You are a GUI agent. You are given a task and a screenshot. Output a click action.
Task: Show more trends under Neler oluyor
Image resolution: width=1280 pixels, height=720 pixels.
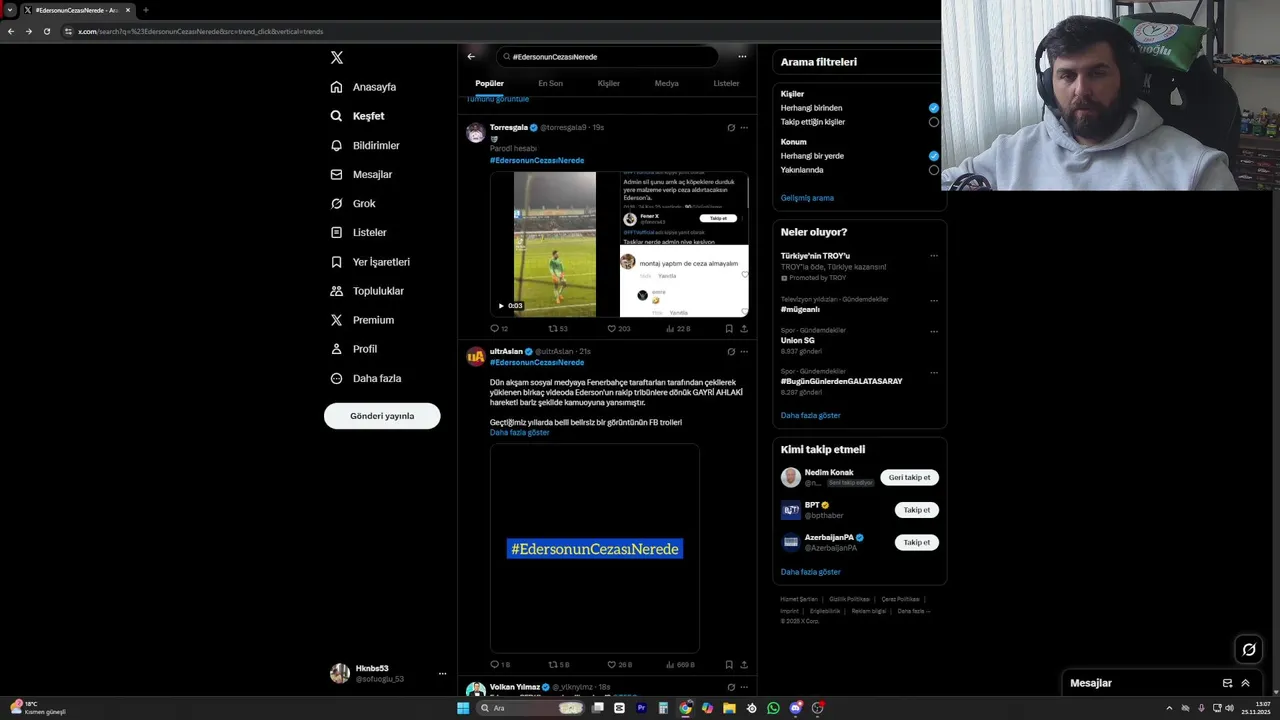click(810, 416)
